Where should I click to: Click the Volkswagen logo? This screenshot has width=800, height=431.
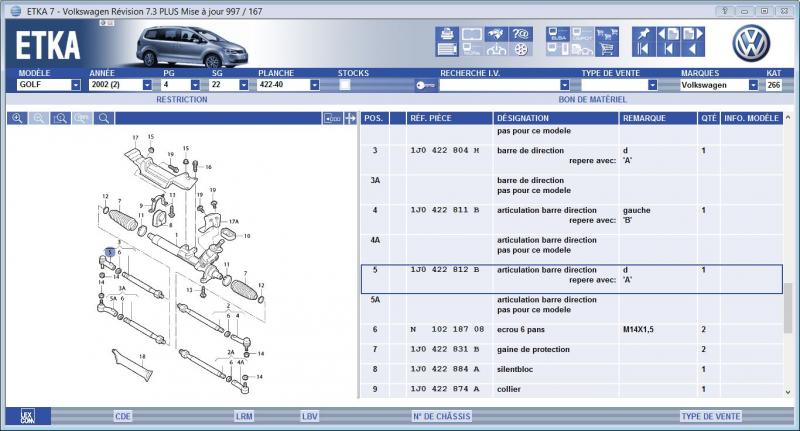(x=751, y=43)
